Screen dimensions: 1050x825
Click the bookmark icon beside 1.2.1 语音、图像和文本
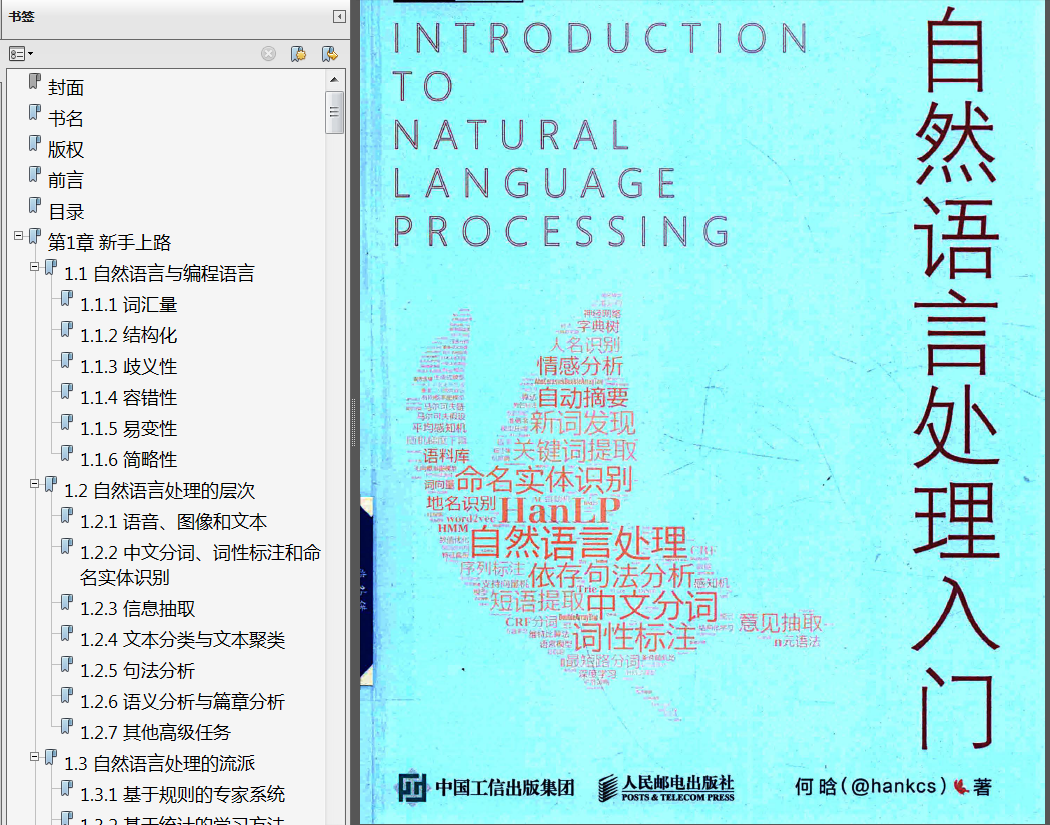coord(67,516)
